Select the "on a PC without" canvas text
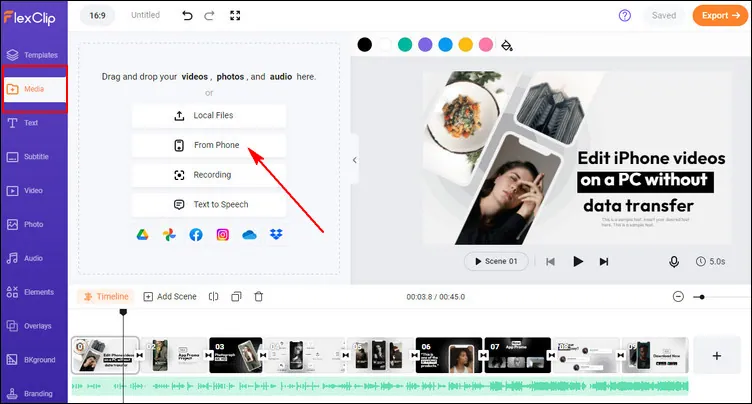Viewport: 752px width, 404px height. pyautogui.click(x=645, y=181)
